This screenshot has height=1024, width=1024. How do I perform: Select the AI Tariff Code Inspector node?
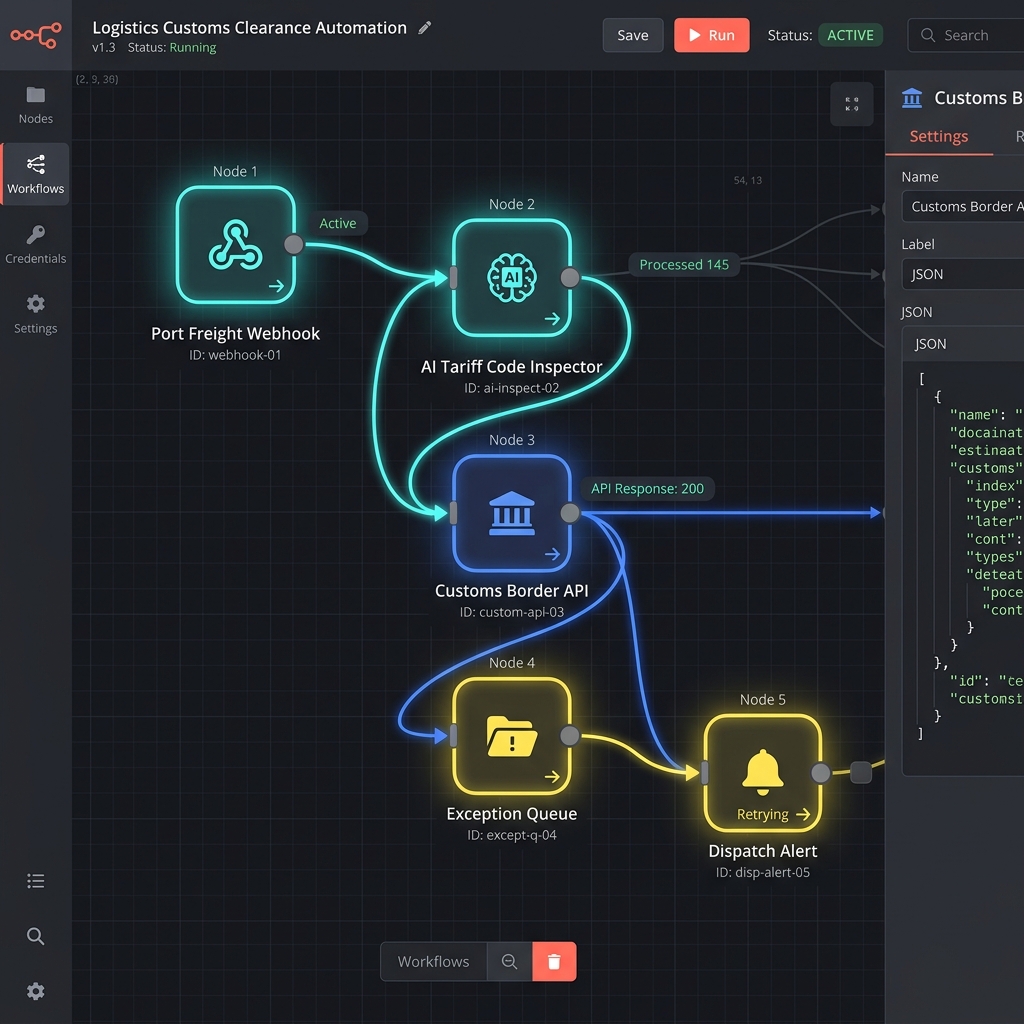512,278
